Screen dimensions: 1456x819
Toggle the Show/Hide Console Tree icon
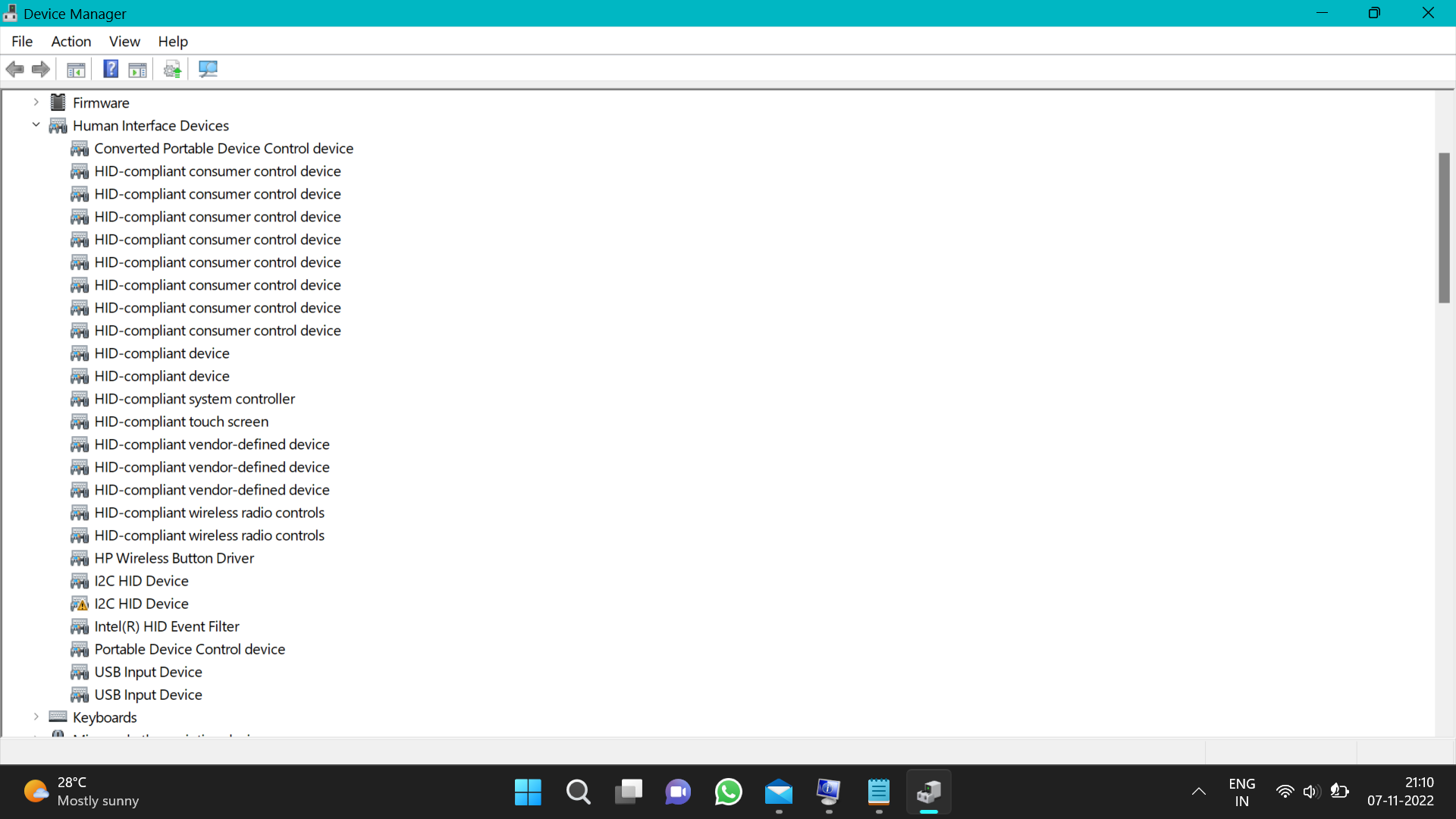coord(76,69)
